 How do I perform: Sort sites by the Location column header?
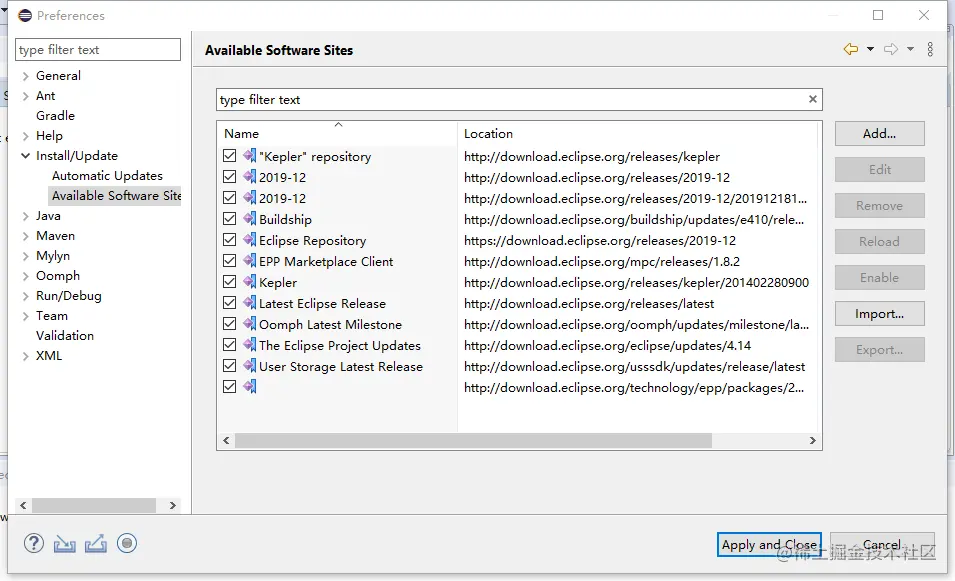pyautogui.click(x=636, y=133)
